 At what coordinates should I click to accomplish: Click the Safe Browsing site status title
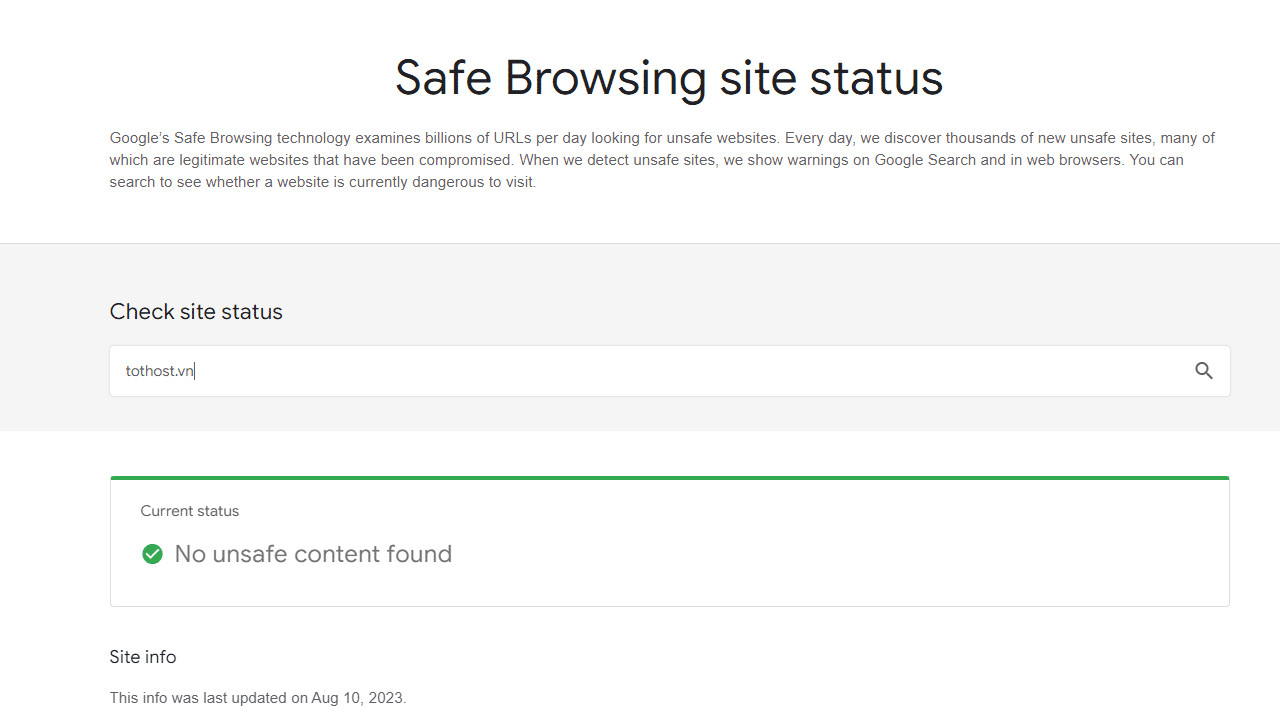(668, 77)
